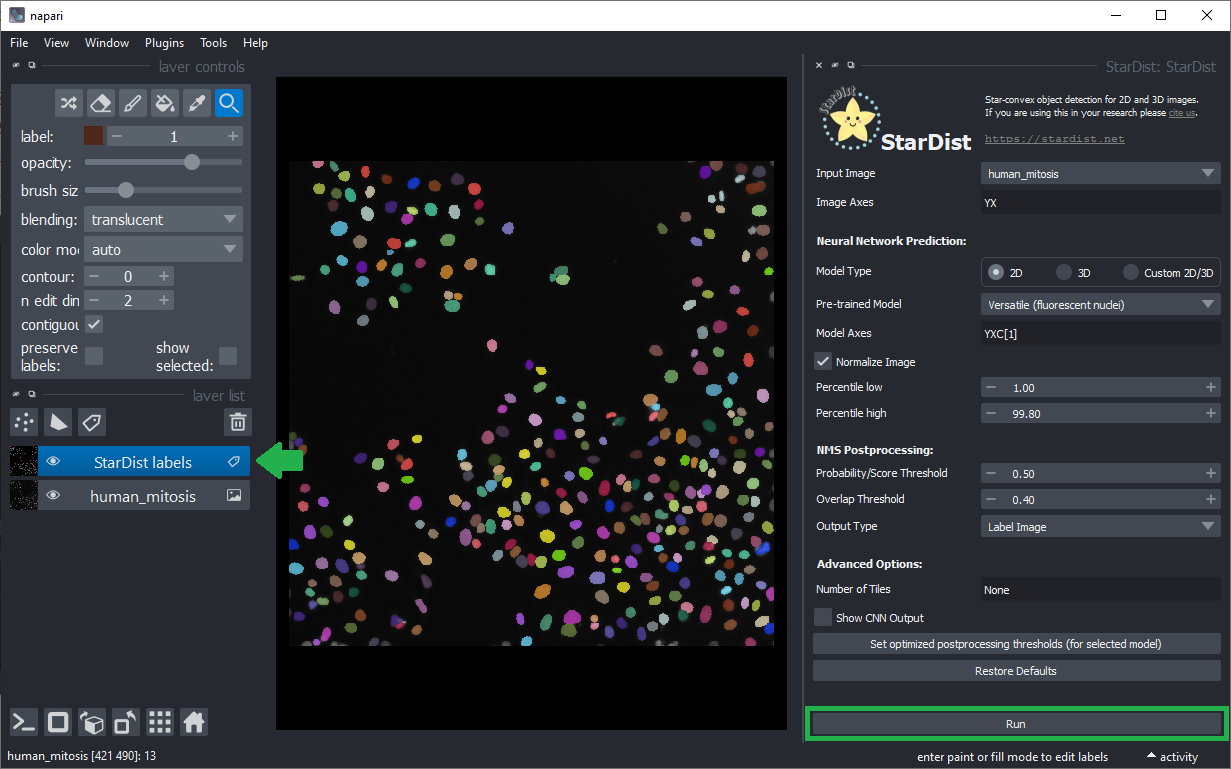Open the Pre-trained Model dropdown
1231x769 pixels.
click(x=1100, y=304)
